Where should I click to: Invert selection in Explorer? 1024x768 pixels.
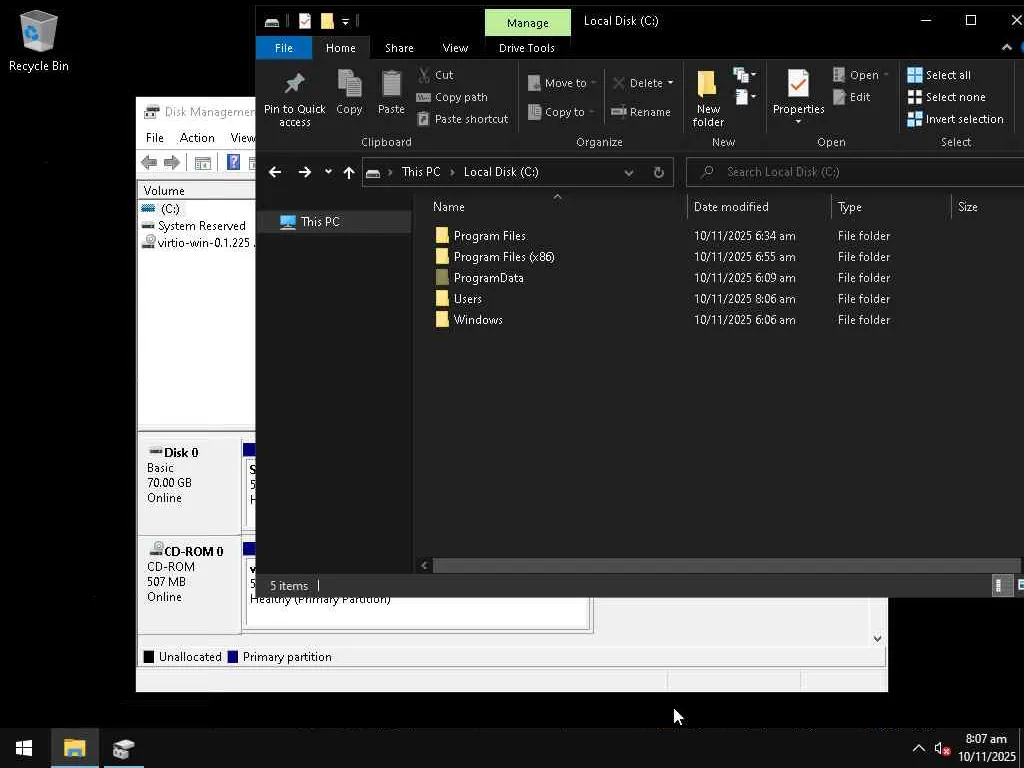[x=955, y=119]
